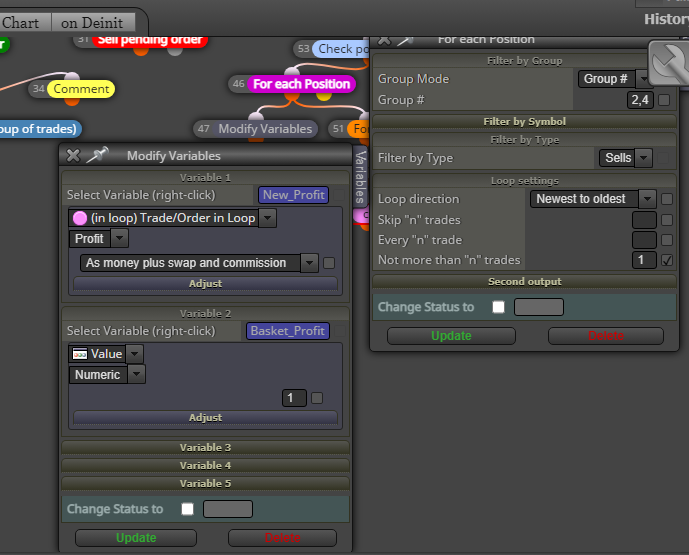This screenshot has width=689, height=555.
Task: Click Update in For each Position panel
Action: click(451, 336)
